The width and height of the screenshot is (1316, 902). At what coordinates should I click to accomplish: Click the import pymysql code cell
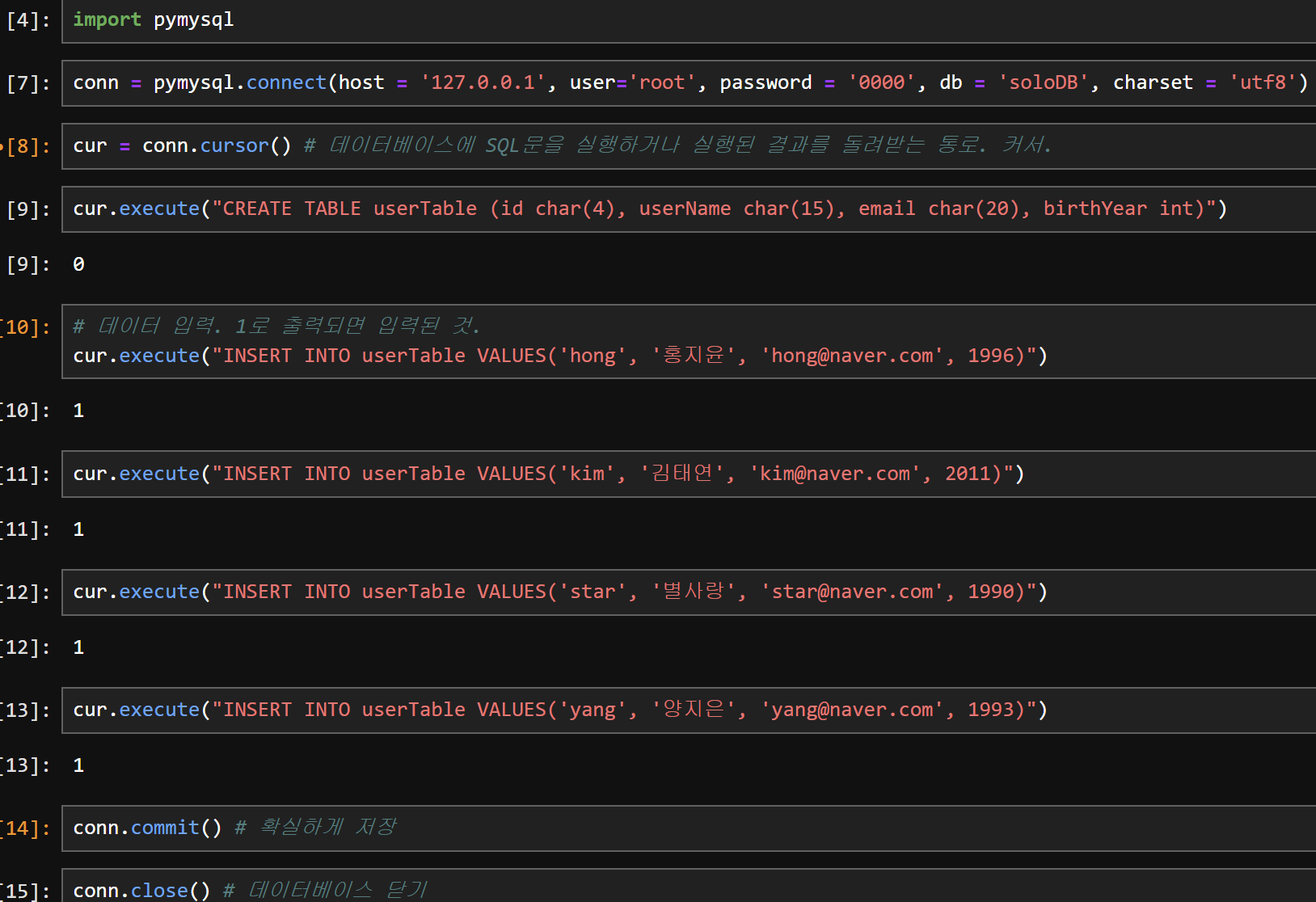coord(689,21)
